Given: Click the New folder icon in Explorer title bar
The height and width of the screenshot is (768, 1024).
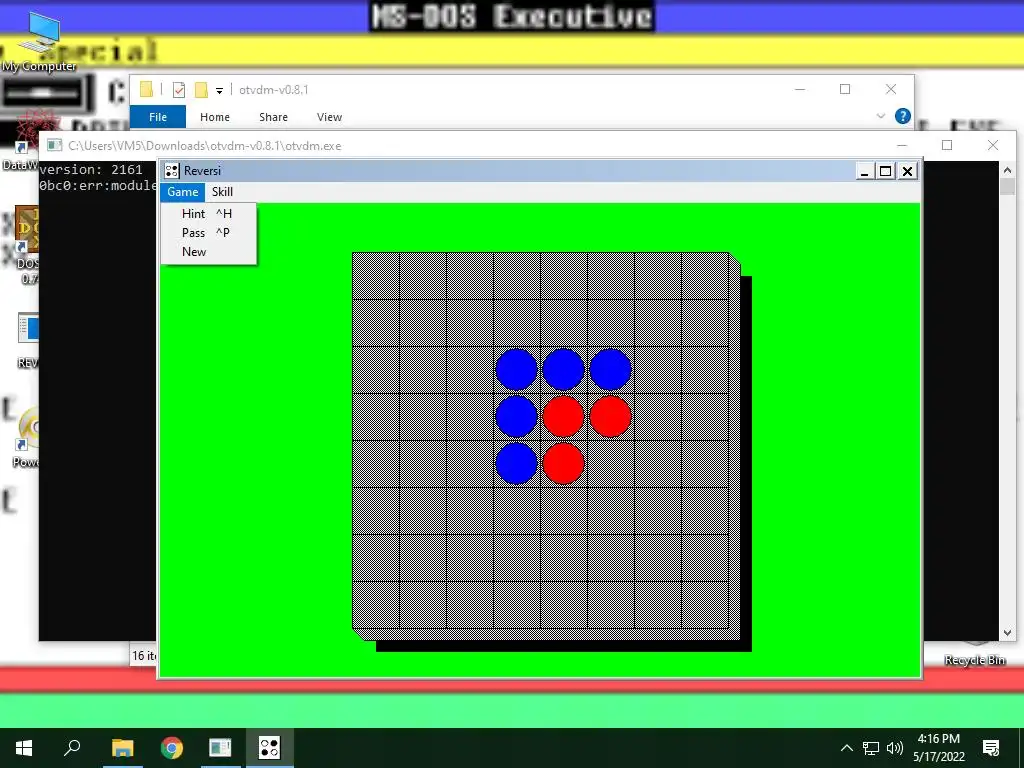Looking at the screenshot, I should (201, 90).
